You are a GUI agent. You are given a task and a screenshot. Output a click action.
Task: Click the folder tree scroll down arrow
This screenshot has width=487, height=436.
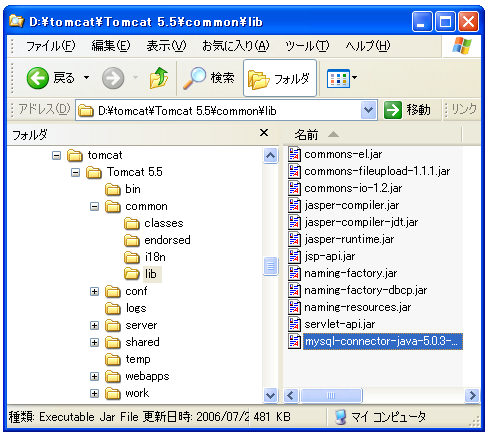[270, 395]
